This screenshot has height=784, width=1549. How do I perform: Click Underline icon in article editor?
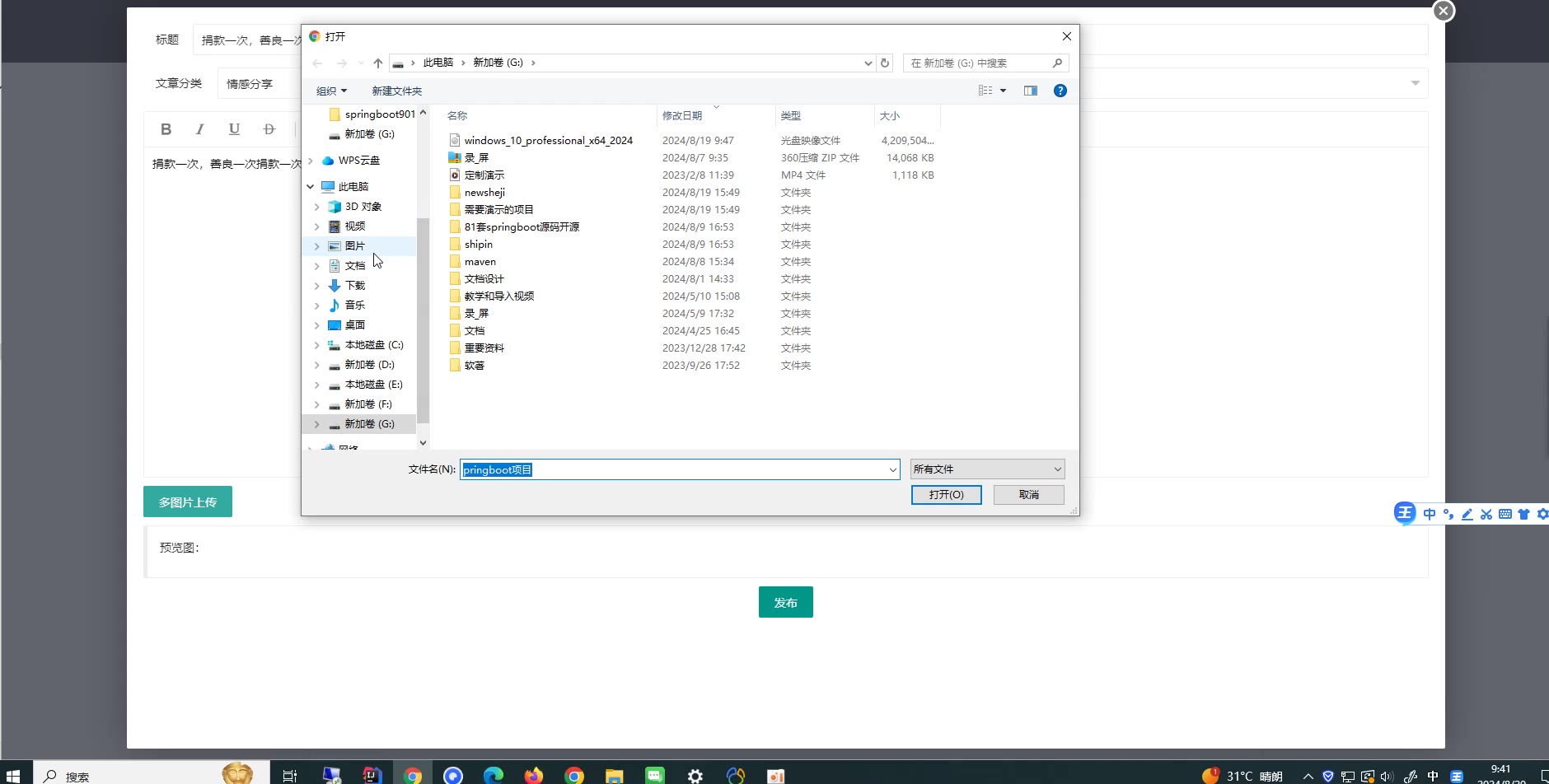234,129
